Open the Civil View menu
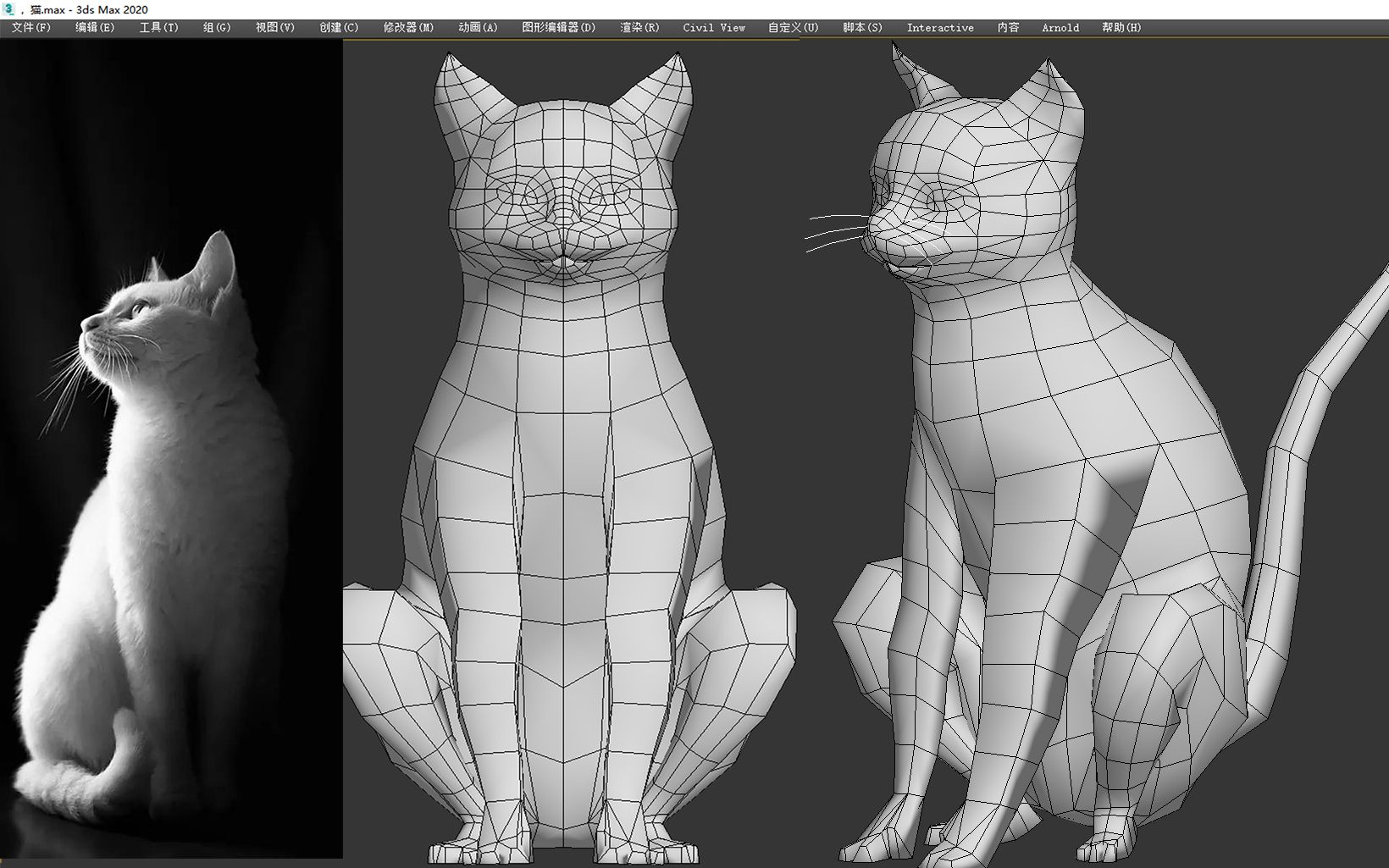Screen dimensions: 1389x868 pyautogui.click(x=714, y=27)
